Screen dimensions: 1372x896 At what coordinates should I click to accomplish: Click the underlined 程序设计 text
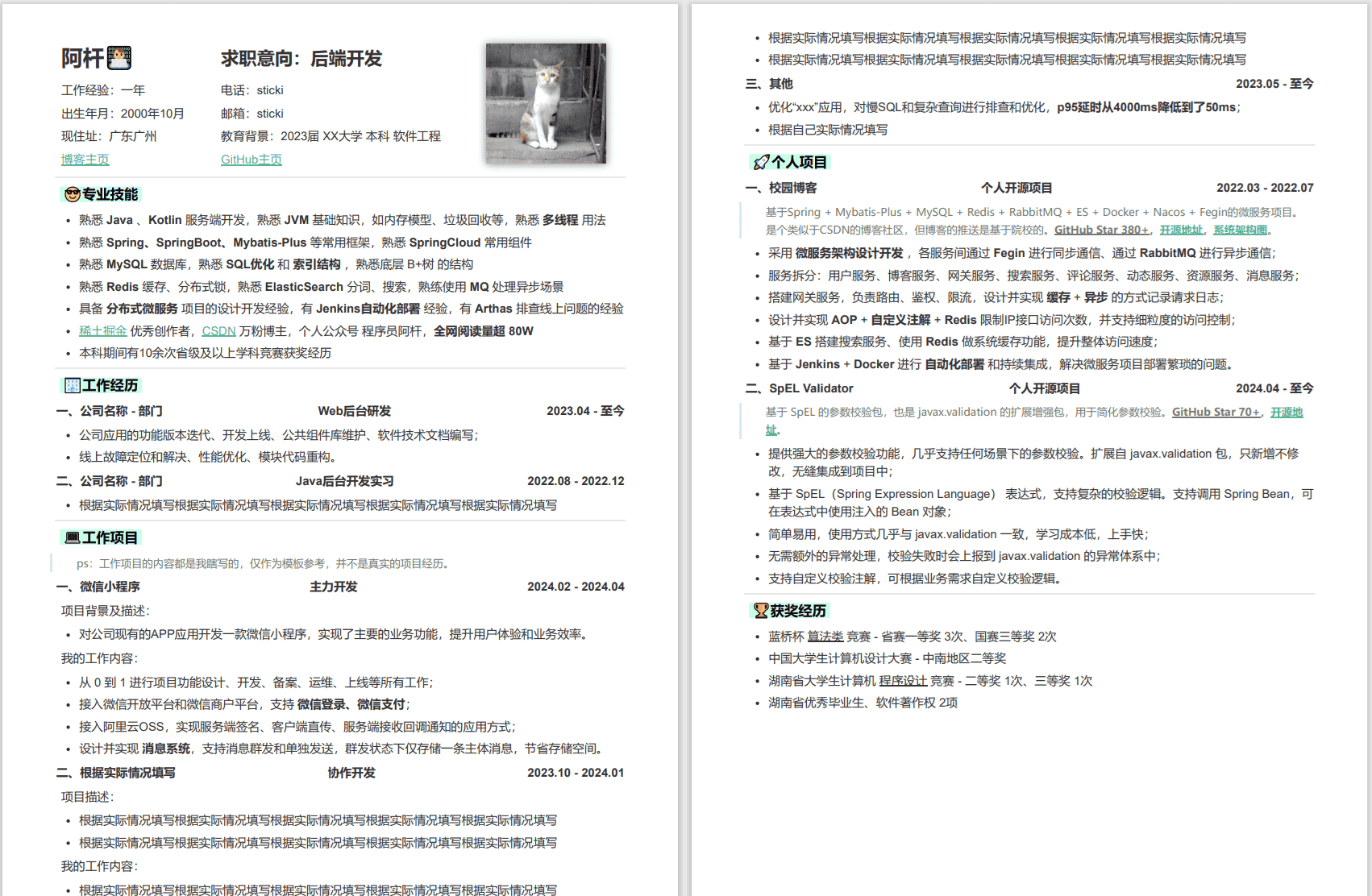903,681
